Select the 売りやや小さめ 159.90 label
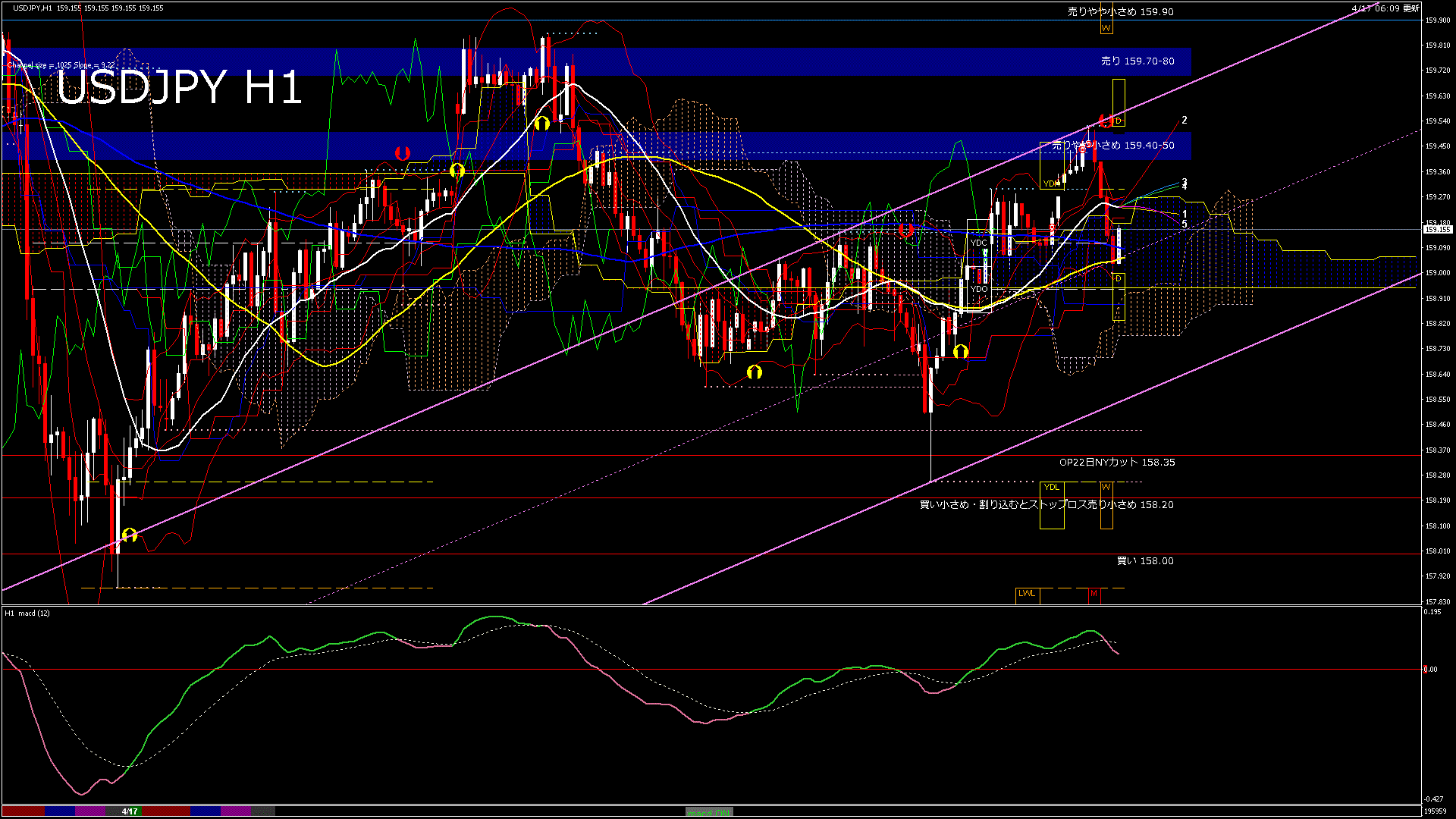Screen dimensions: 1456x819 point(1120,12)
